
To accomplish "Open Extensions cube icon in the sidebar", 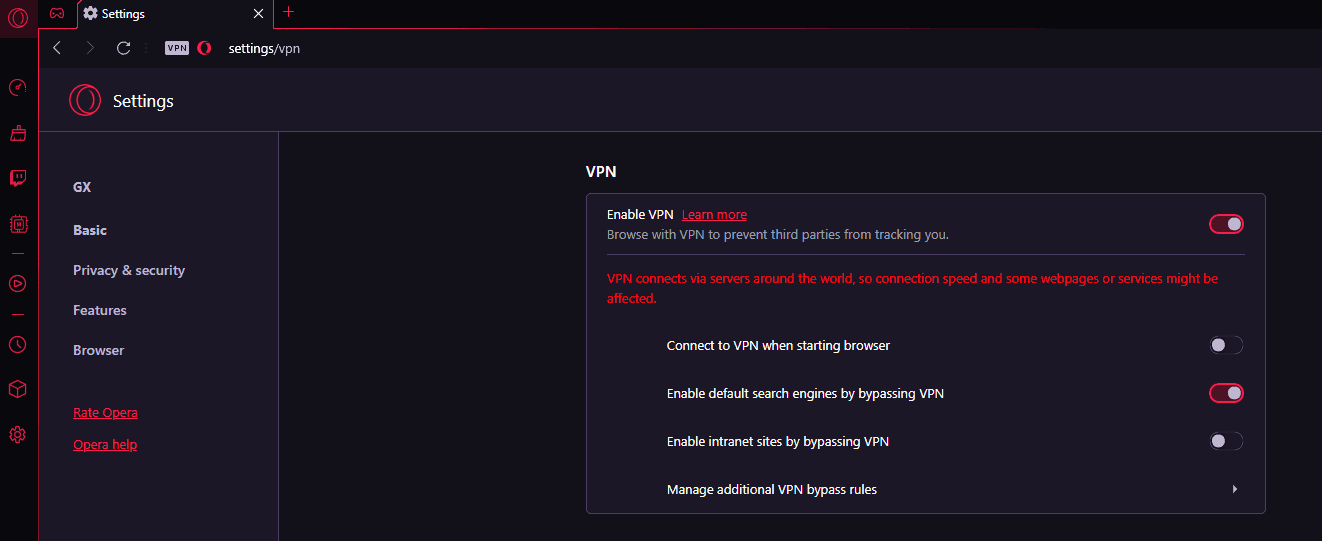I will click(17, 389).
